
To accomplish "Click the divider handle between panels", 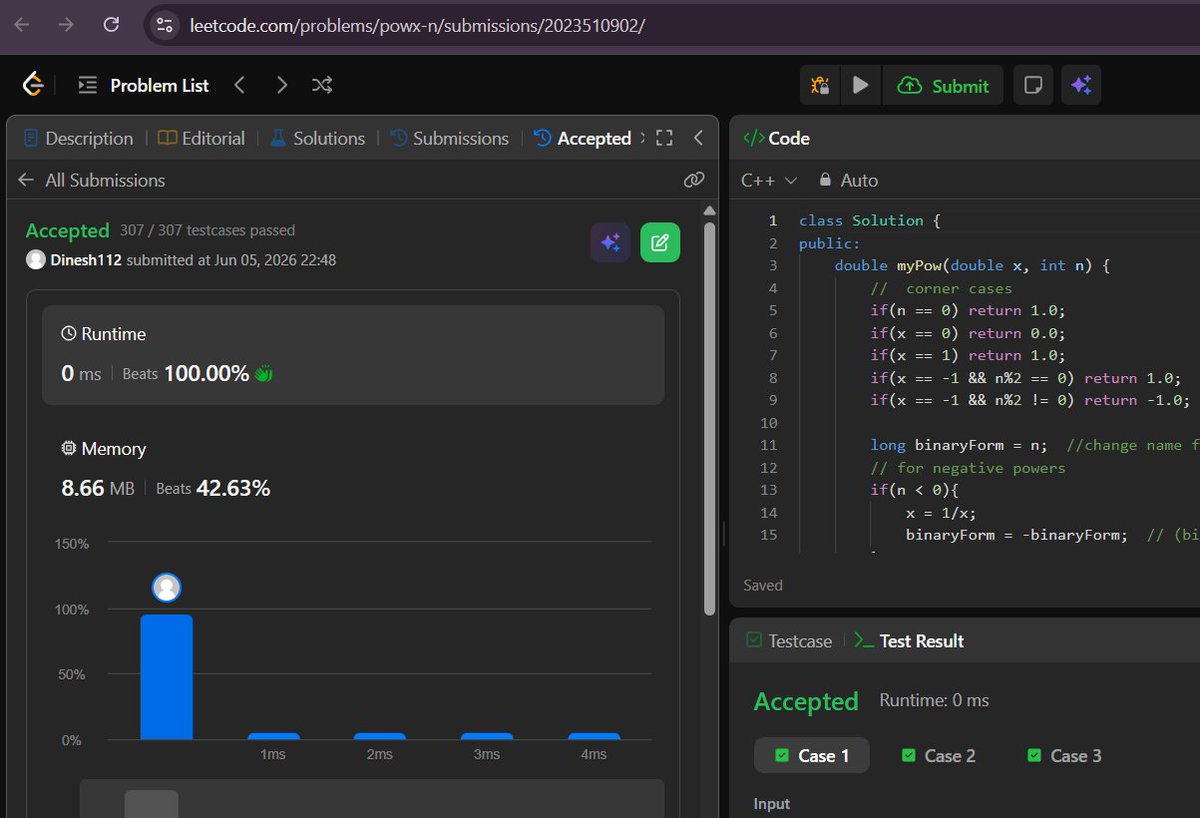I will (x=724, y=532).
